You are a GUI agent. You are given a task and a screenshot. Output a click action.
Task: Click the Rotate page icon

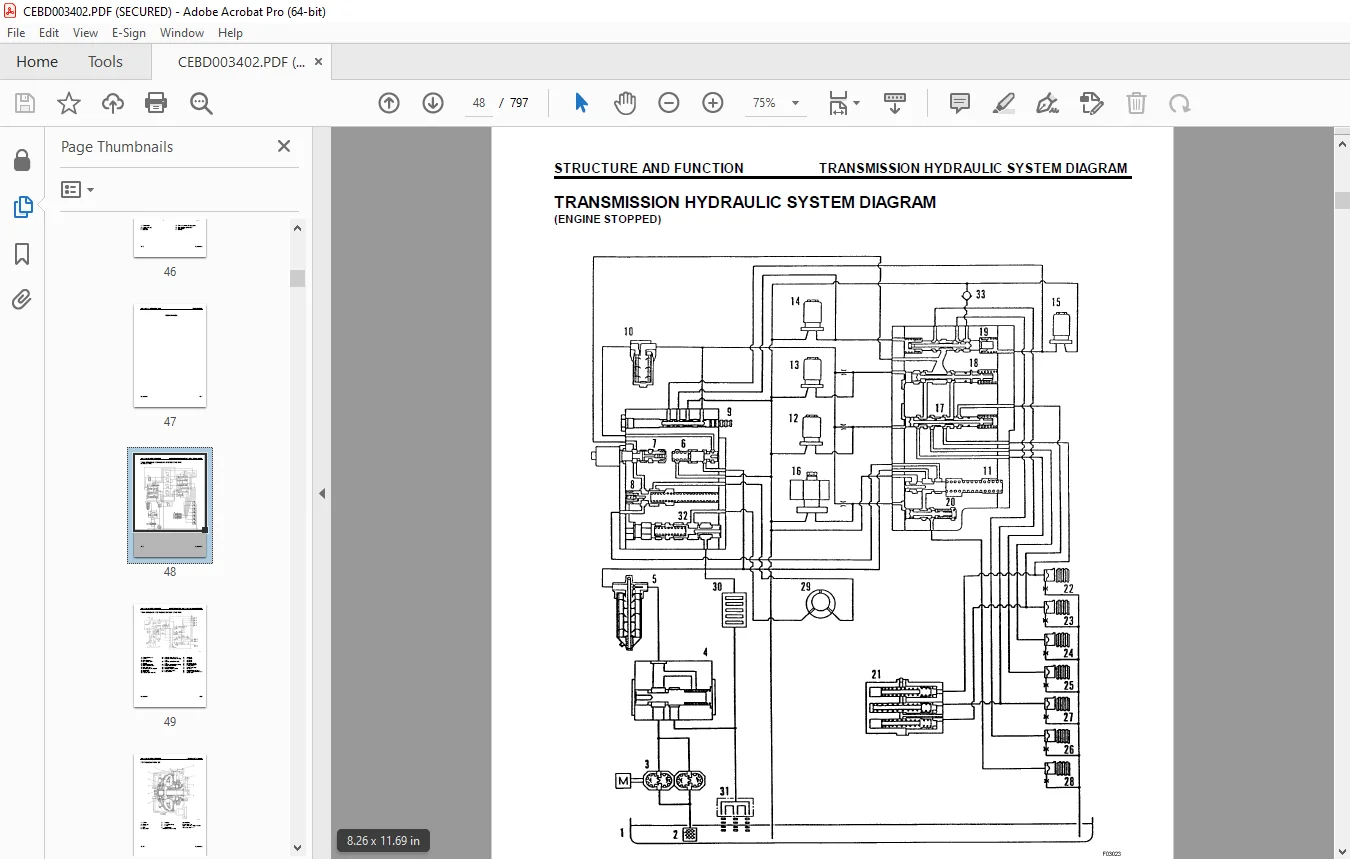pyautogui.click(x=1180, y=103)
